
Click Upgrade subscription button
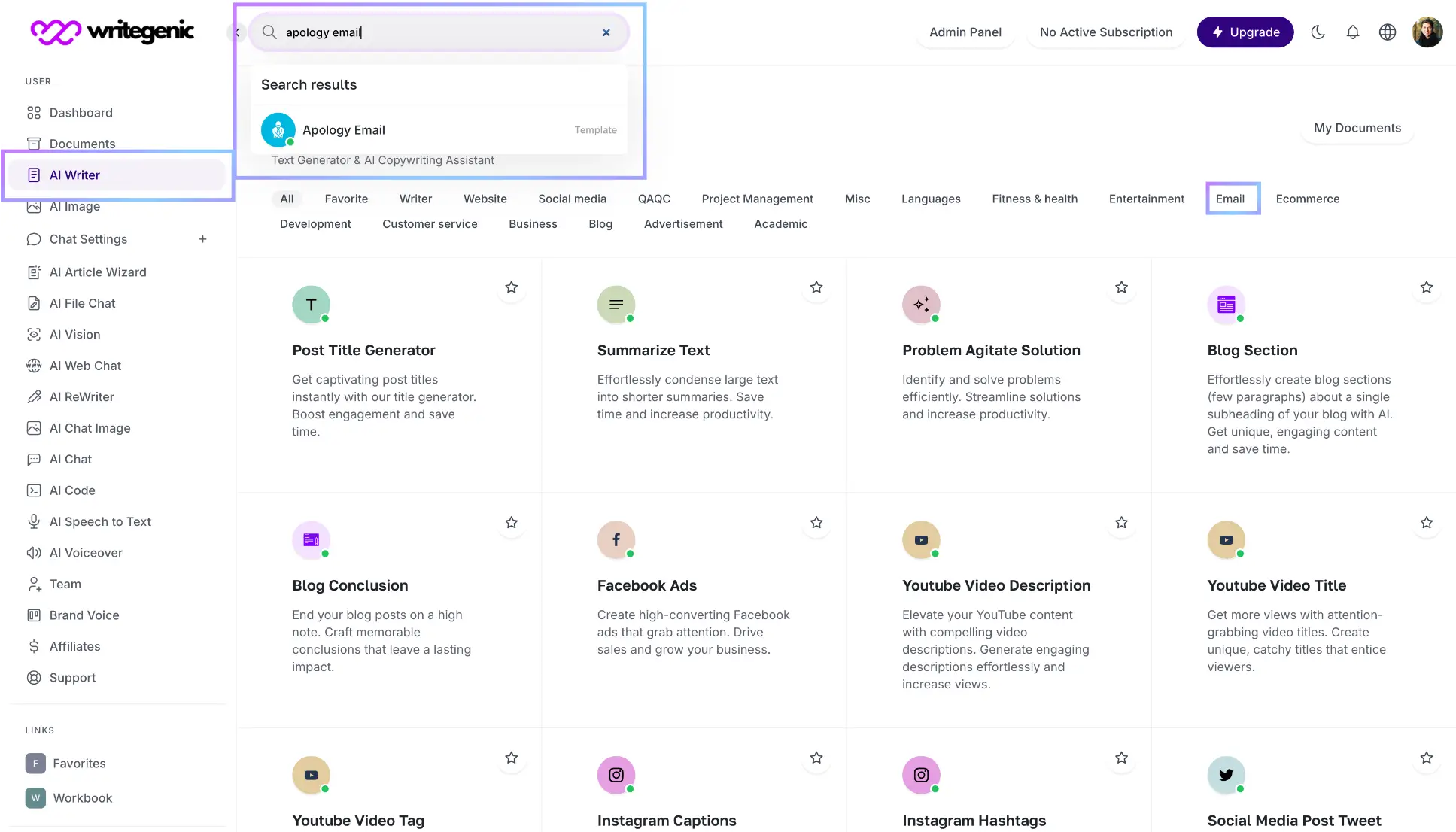tap(1245, 32)
